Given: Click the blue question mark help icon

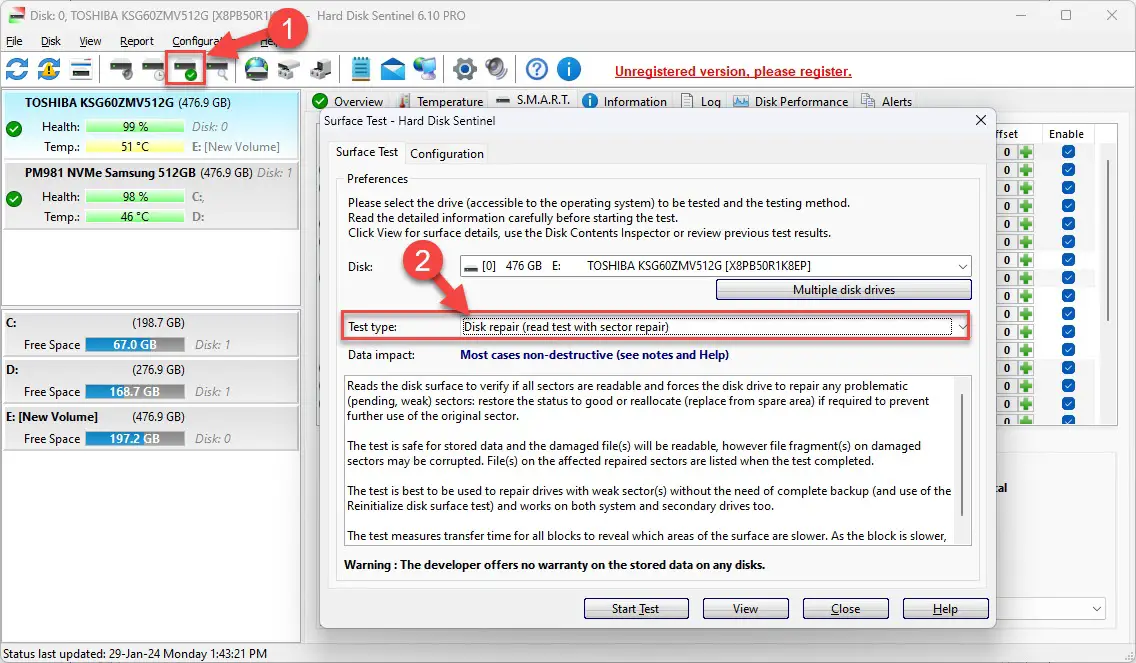Looking at the screenshot, I should coord(537,69).
